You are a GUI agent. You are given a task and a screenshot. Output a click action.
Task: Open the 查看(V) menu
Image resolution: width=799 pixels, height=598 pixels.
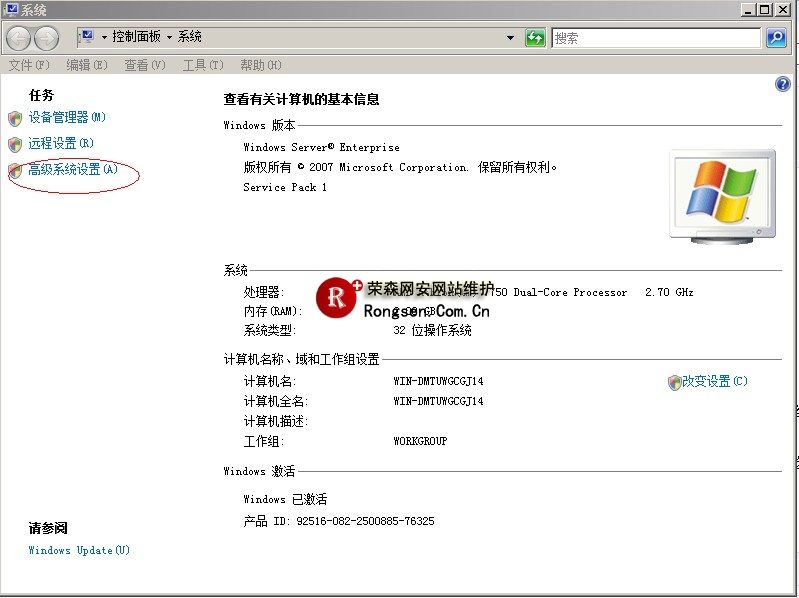(x=145, y=65)
